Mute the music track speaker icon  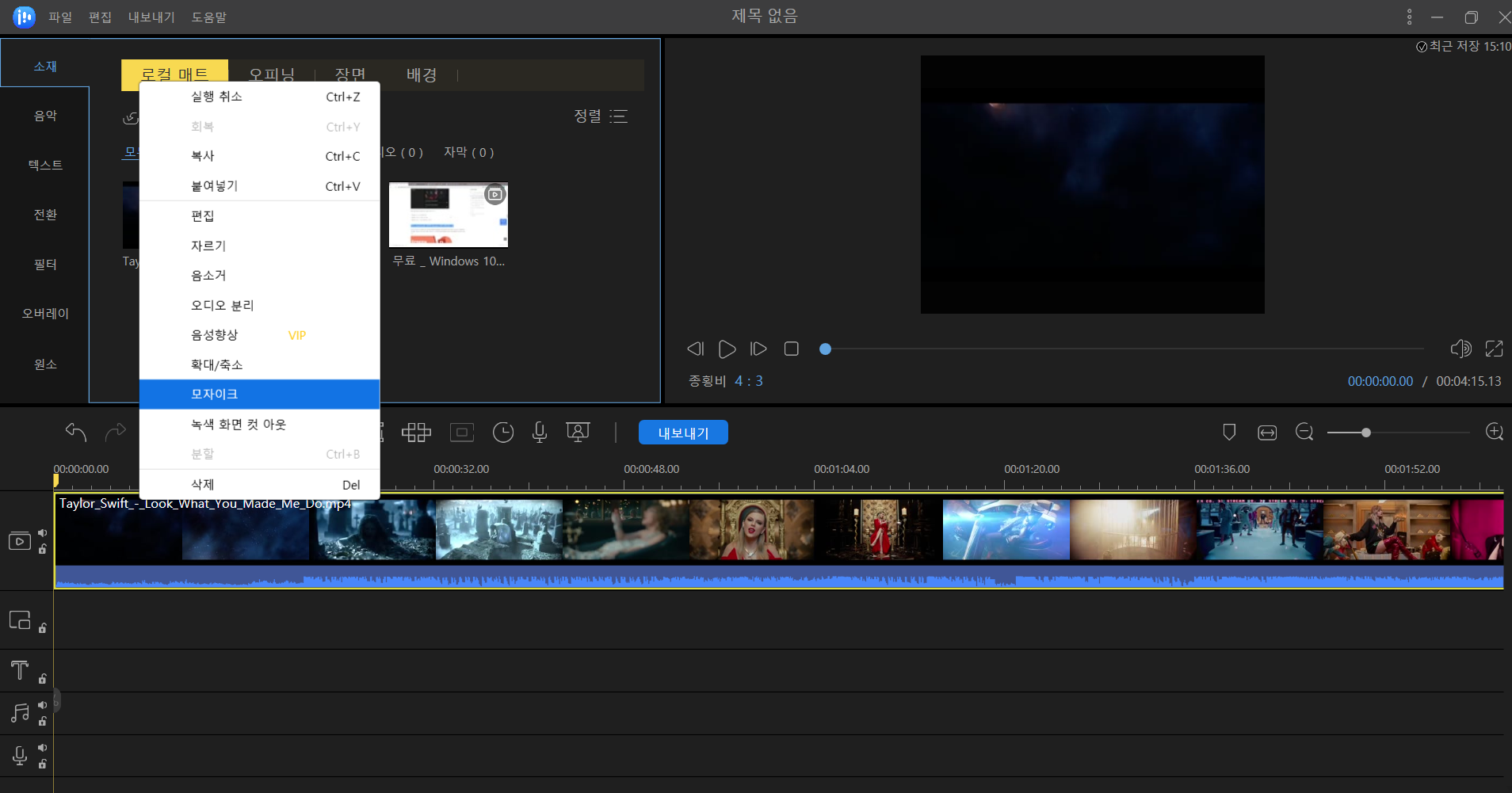click(43, 705)
